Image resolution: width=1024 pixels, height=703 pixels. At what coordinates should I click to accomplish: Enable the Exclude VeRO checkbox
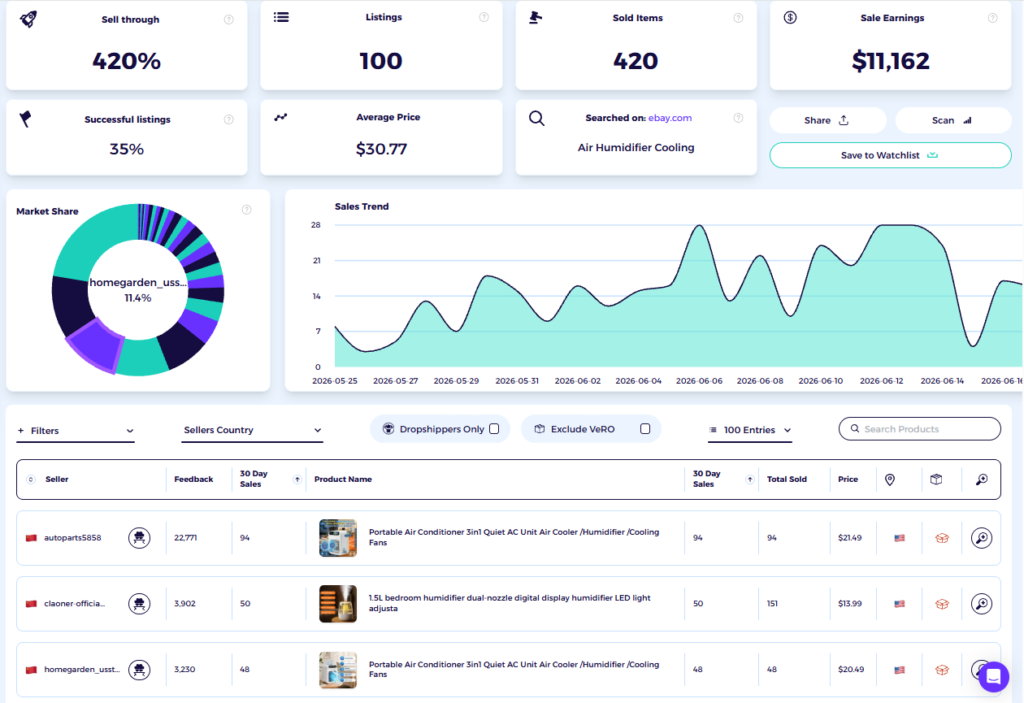pyautogui.click(x=645, y=429)
